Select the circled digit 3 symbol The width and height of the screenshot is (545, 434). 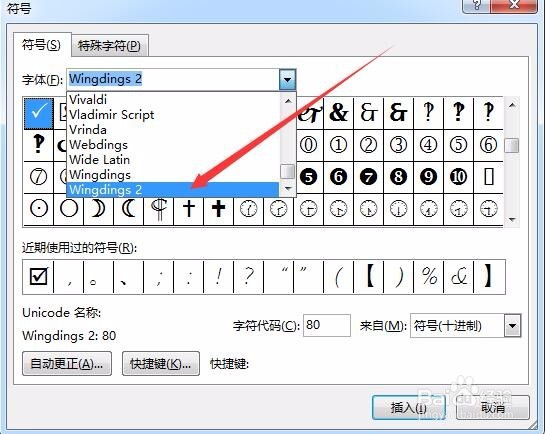[x=398, y=145]
